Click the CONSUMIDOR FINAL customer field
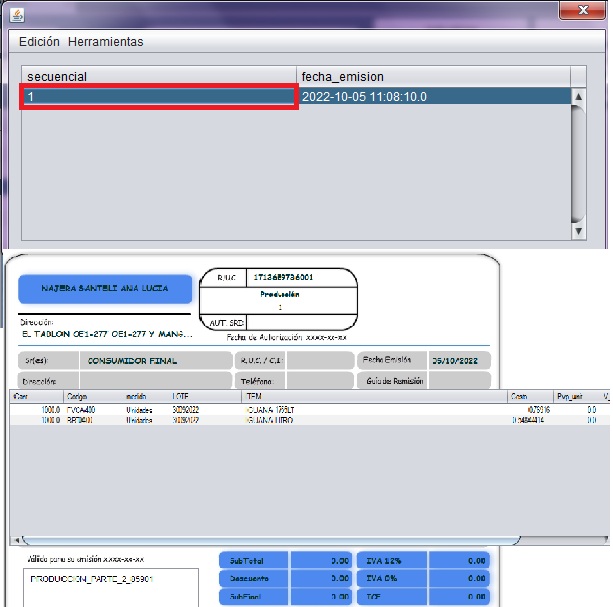Screen dimensions: 613x607 point(148,360)
